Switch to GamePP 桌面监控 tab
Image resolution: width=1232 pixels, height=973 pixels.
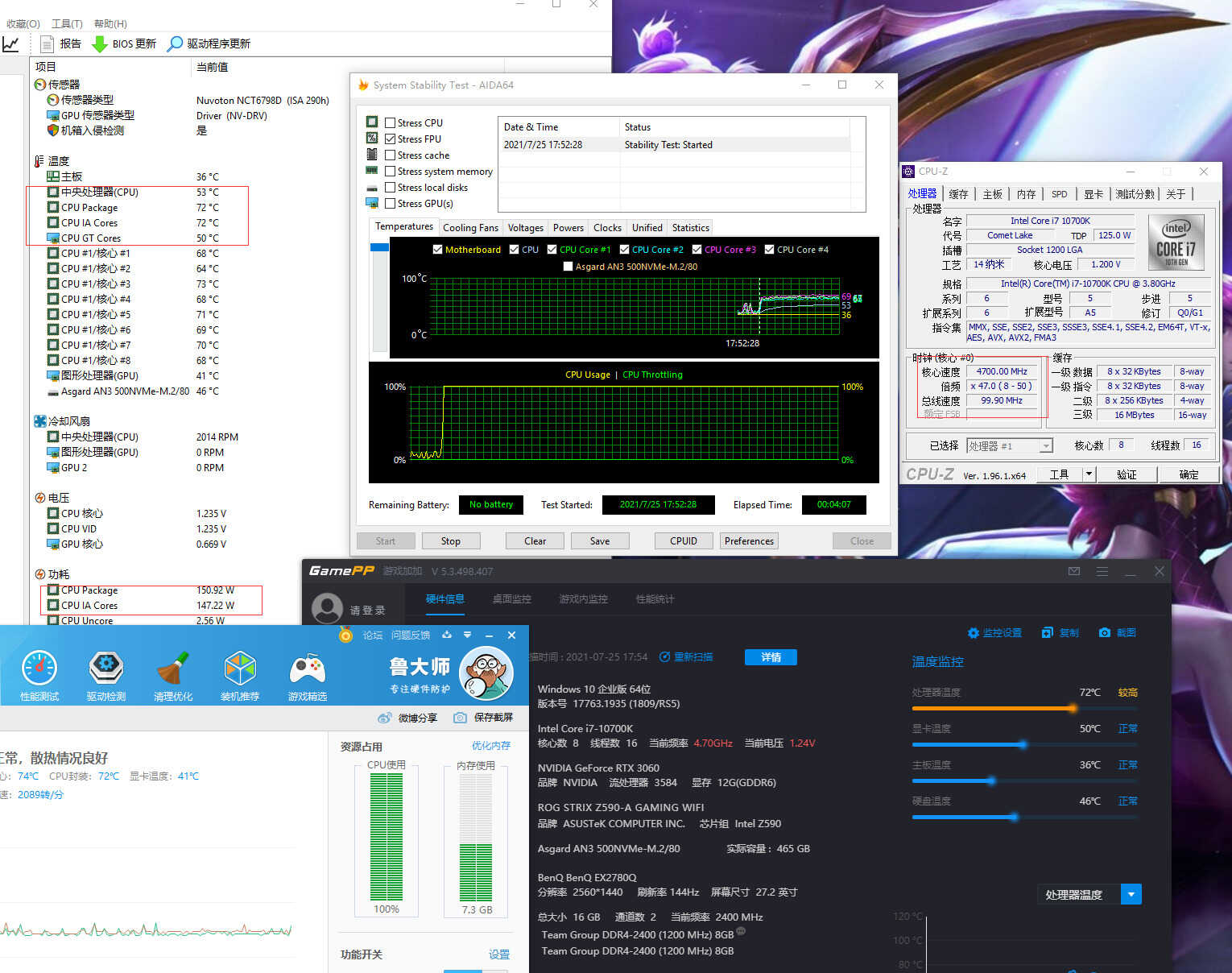pos(511,599)
